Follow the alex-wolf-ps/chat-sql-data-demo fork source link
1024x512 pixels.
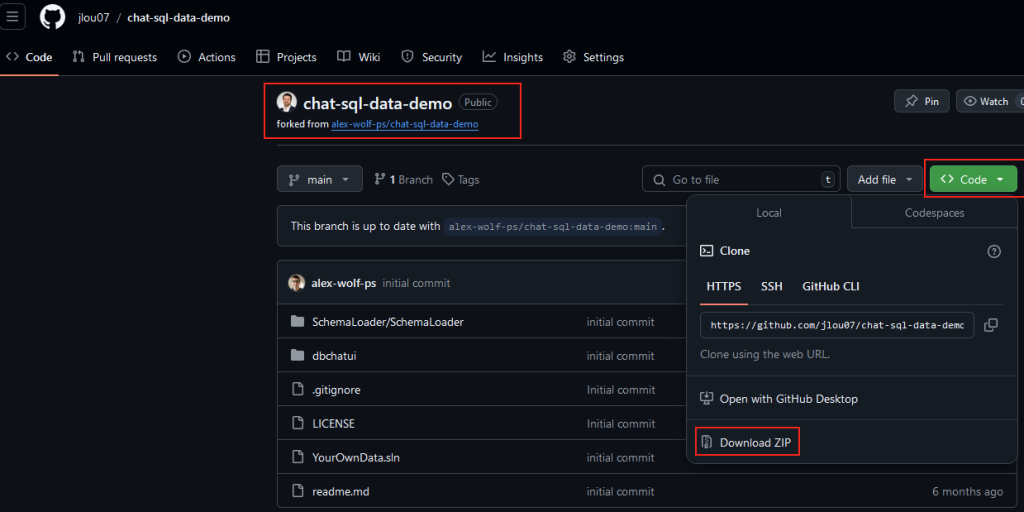pyautogui.click(x=405, y=123)
